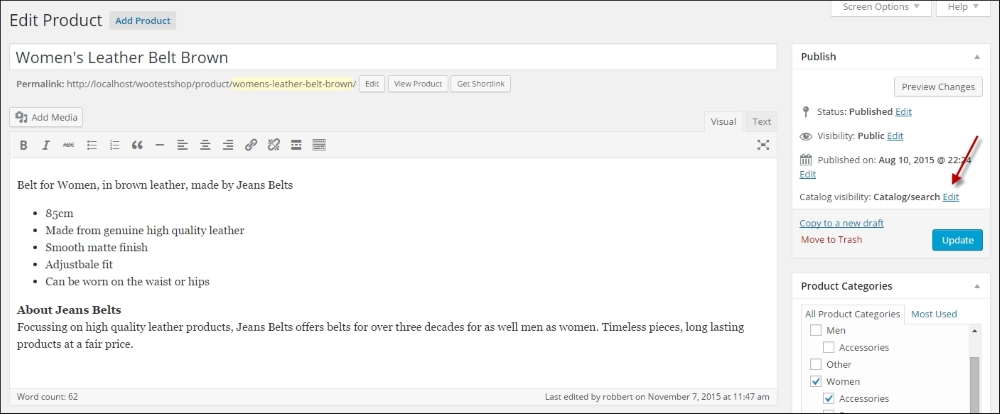Click Move to Trash link
Image resolution: width=1000 pixels, height=414 pixels.
832,240
